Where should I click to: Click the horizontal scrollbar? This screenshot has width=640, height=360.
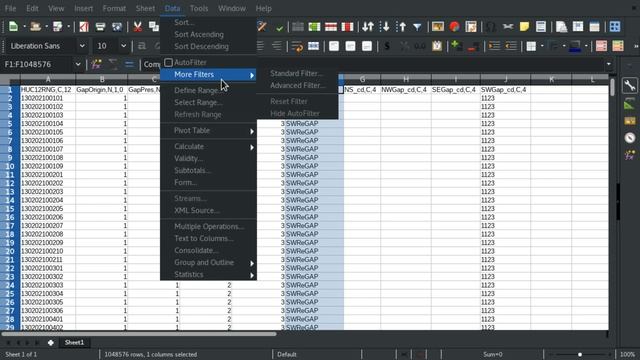139,334
